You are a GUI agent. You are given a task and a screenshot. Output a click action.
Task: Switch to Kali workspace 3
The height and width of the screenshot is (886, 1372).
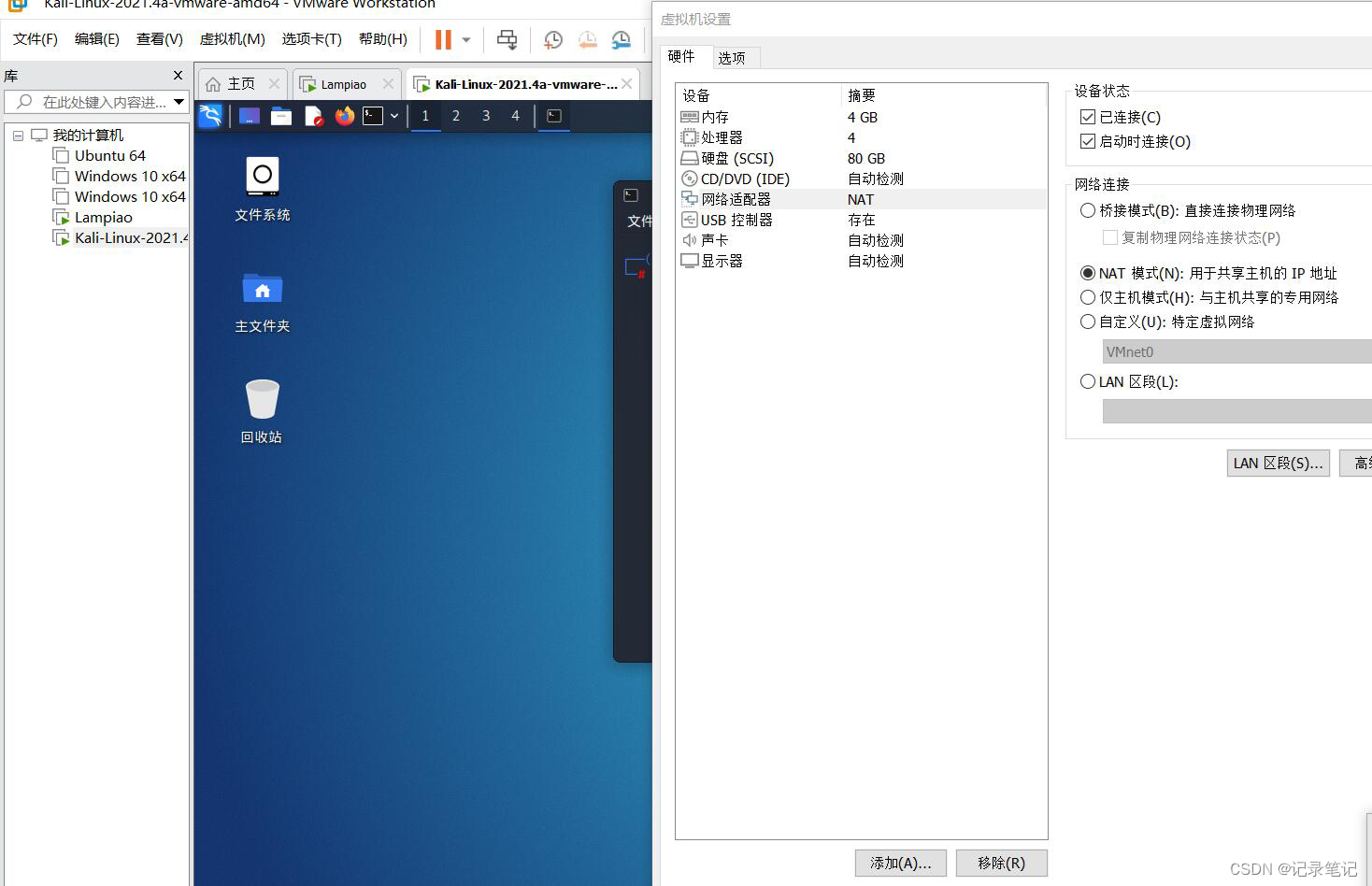point(486,116)
